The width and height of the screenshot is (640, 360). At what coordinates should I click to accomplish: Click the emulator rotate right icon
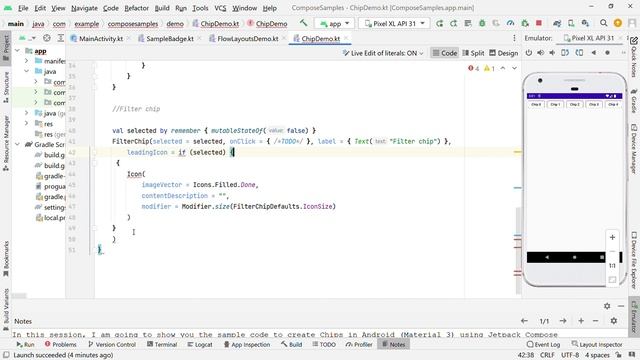[x=579, y=53]
